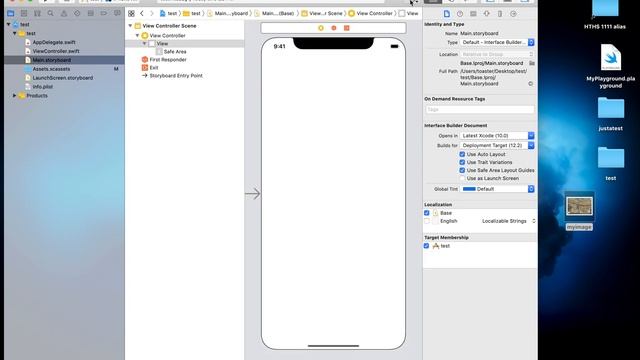Toggle Use Trait Variations checkbox

[462, 162]
